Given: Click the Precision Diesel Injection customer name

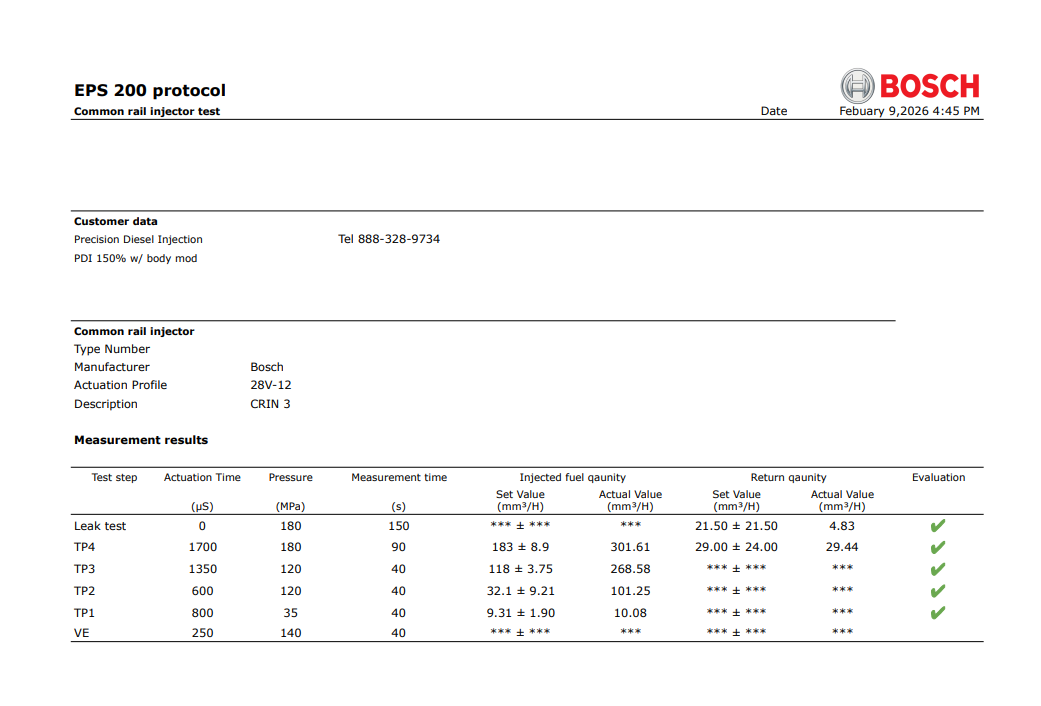Looking at the screenshot, I should point(138,239).
